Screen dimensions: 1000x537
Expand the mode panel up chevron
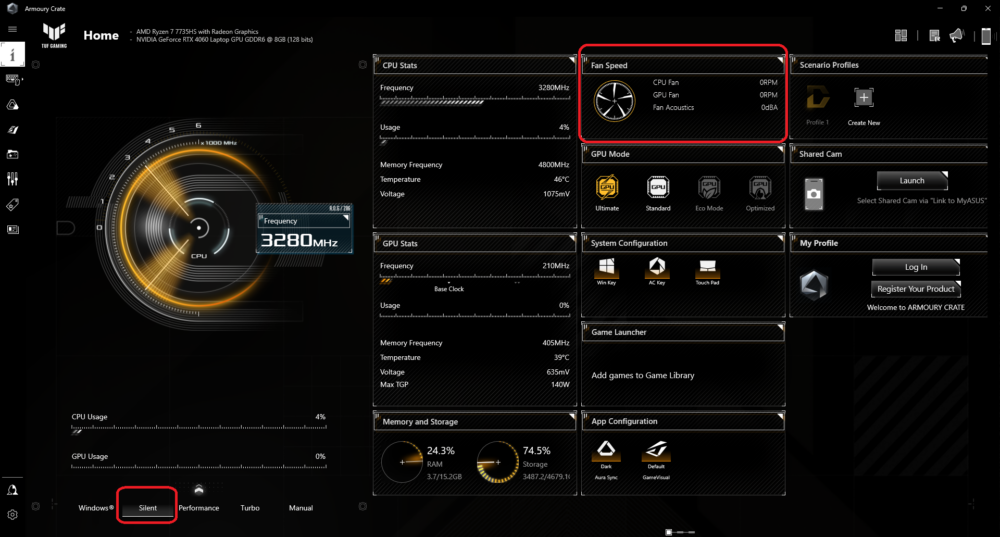pos(198,489)
